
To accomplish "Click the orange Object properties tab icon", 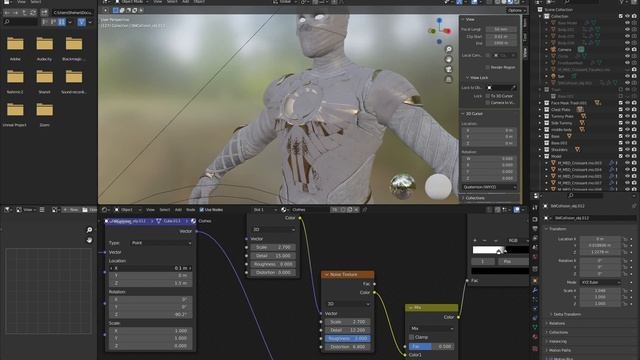I will point(535,281).
